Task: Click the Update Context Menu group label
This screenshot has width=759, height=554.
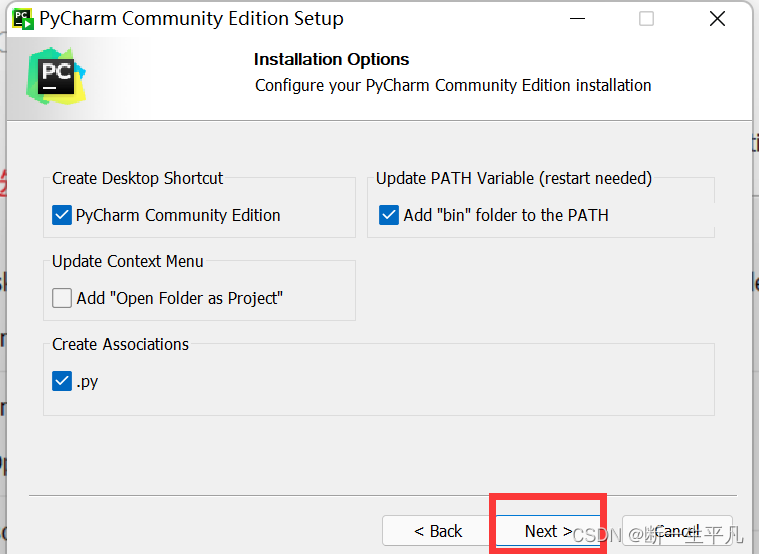Action: tap(128, 262)
